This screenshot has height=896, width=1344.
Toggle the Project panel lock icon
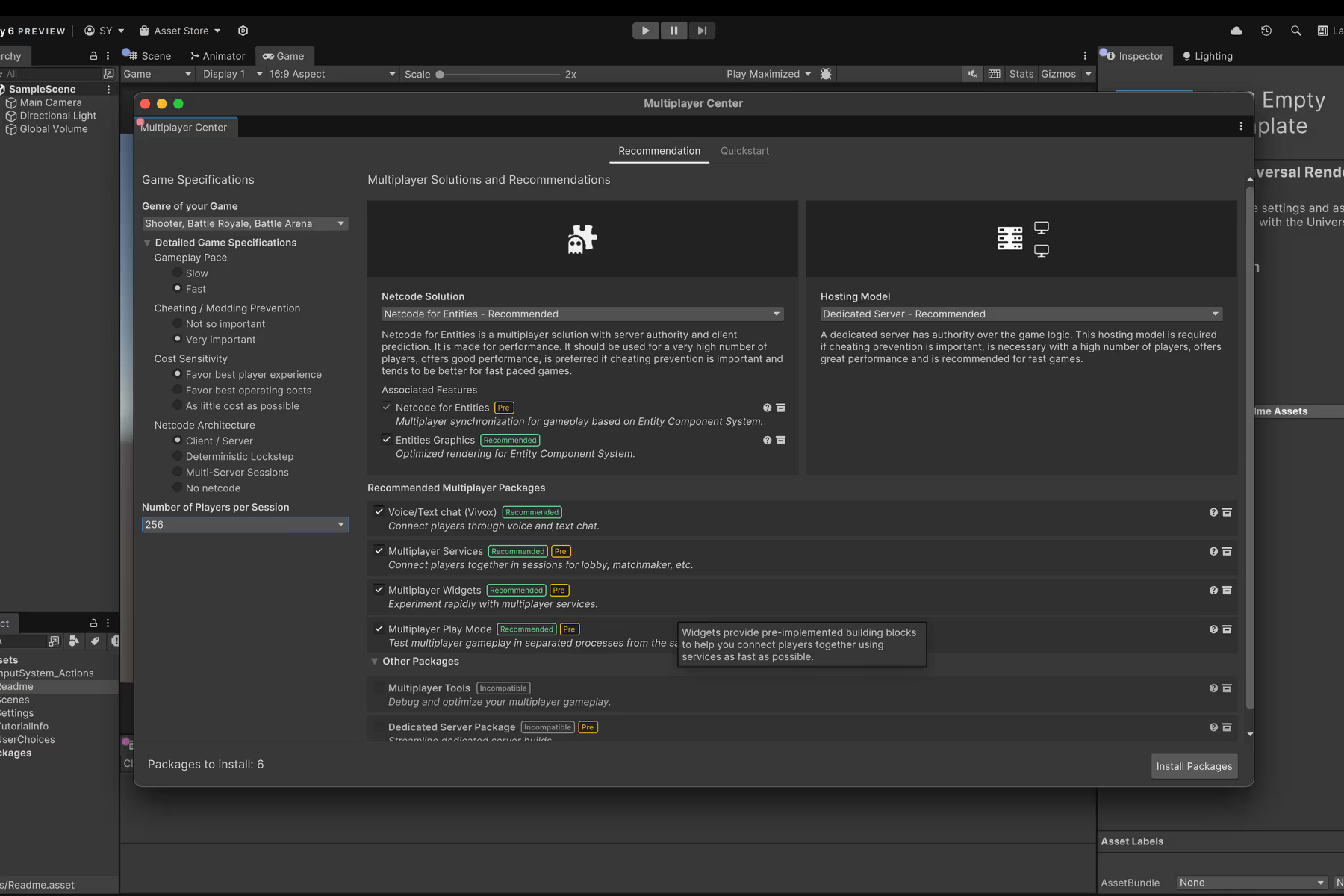click(x=93, y=623)
